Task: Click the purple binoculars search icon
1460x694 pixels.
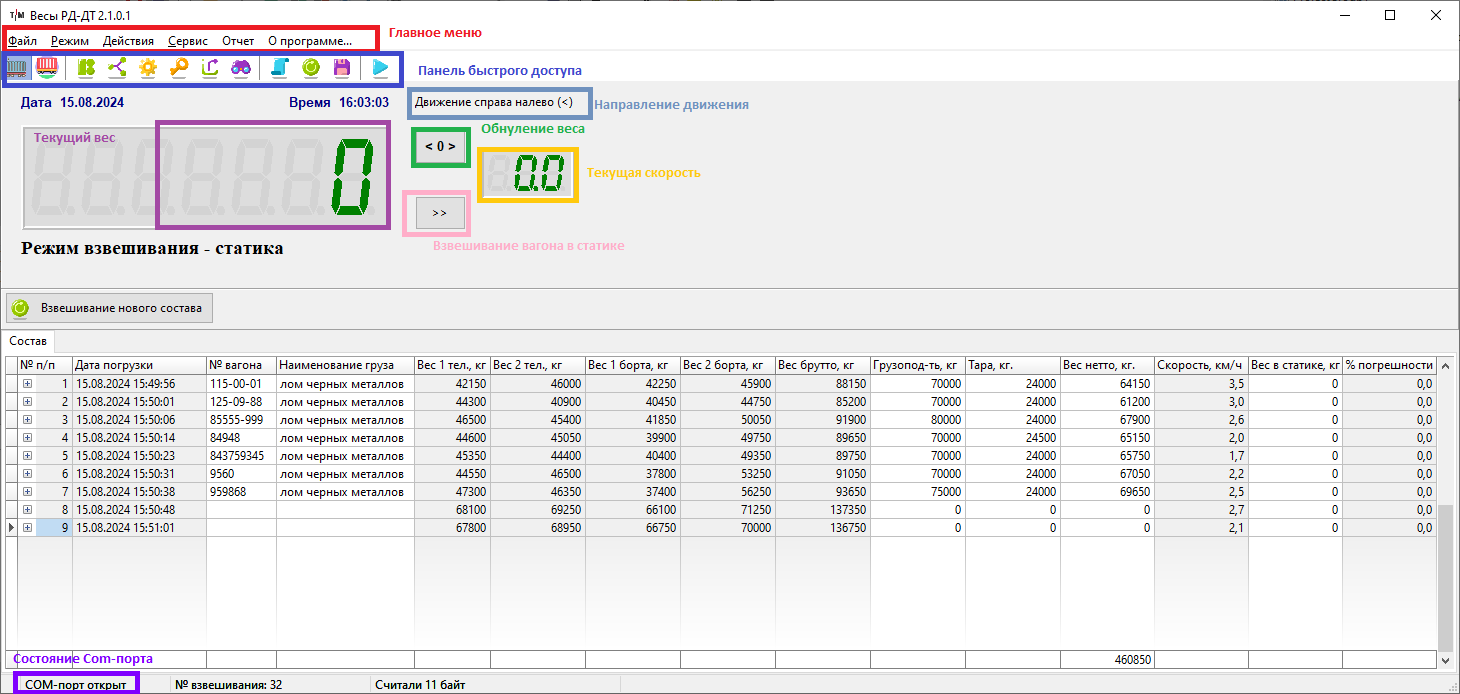Action: click(241, 68)
